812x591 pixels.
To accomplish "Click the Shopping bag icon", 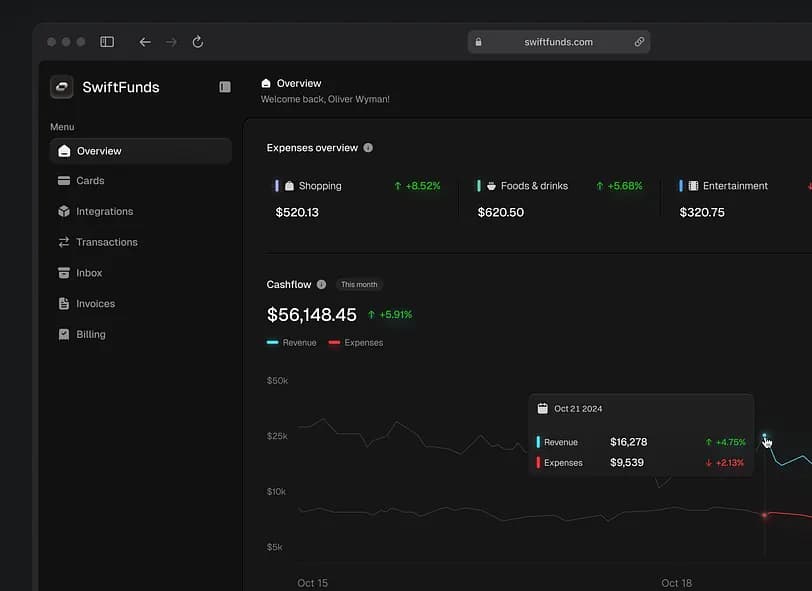I will pyautogui.click(x=289, y=186).
